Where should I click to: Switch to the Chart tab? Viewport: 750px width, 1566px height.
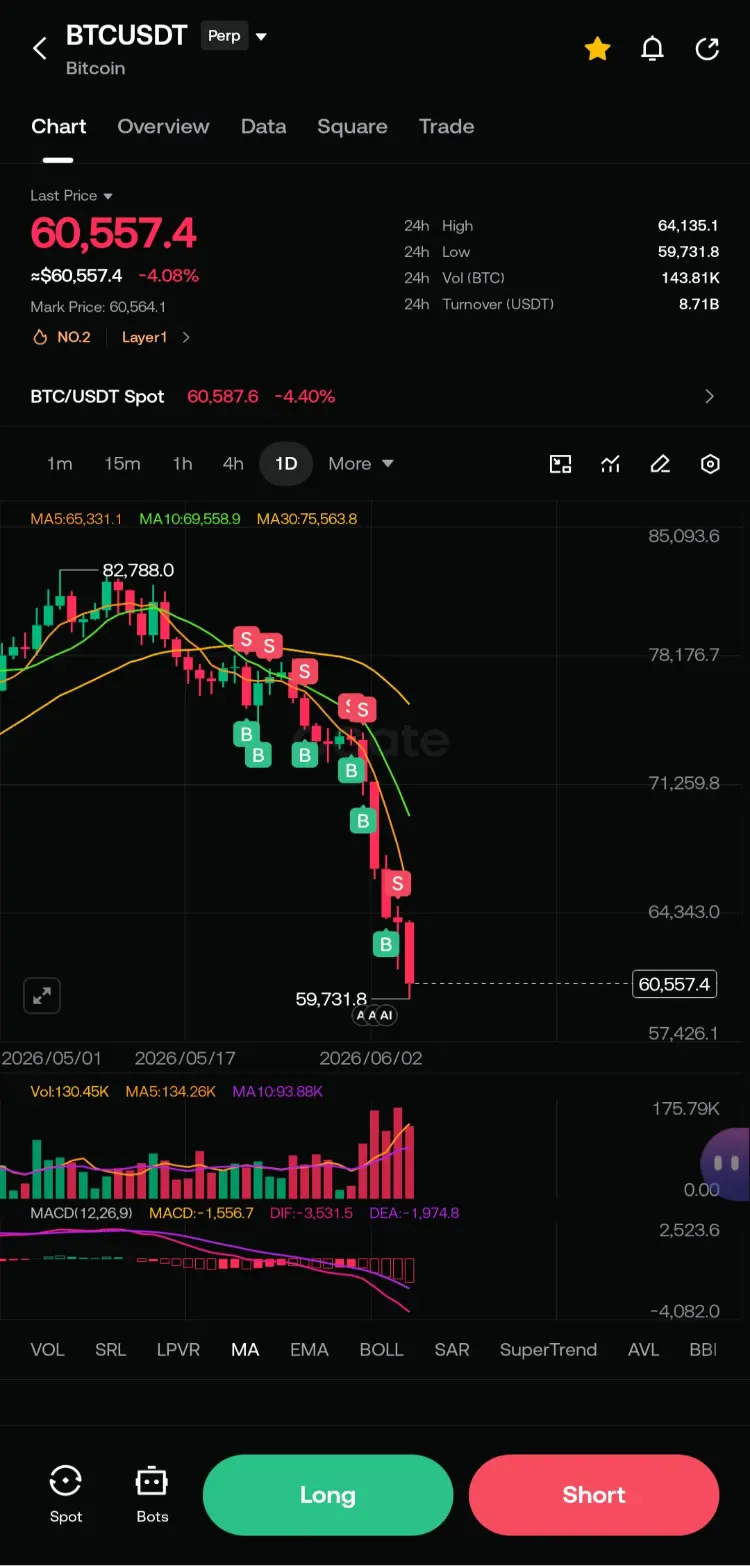(59, 126)
